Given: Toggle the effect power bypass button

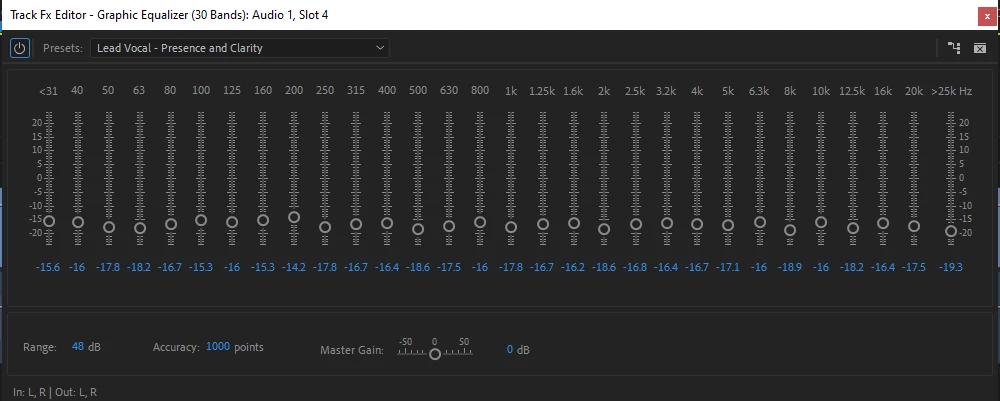Looking at the screenshot, I should pyautogui.click(x=20, y=48).
